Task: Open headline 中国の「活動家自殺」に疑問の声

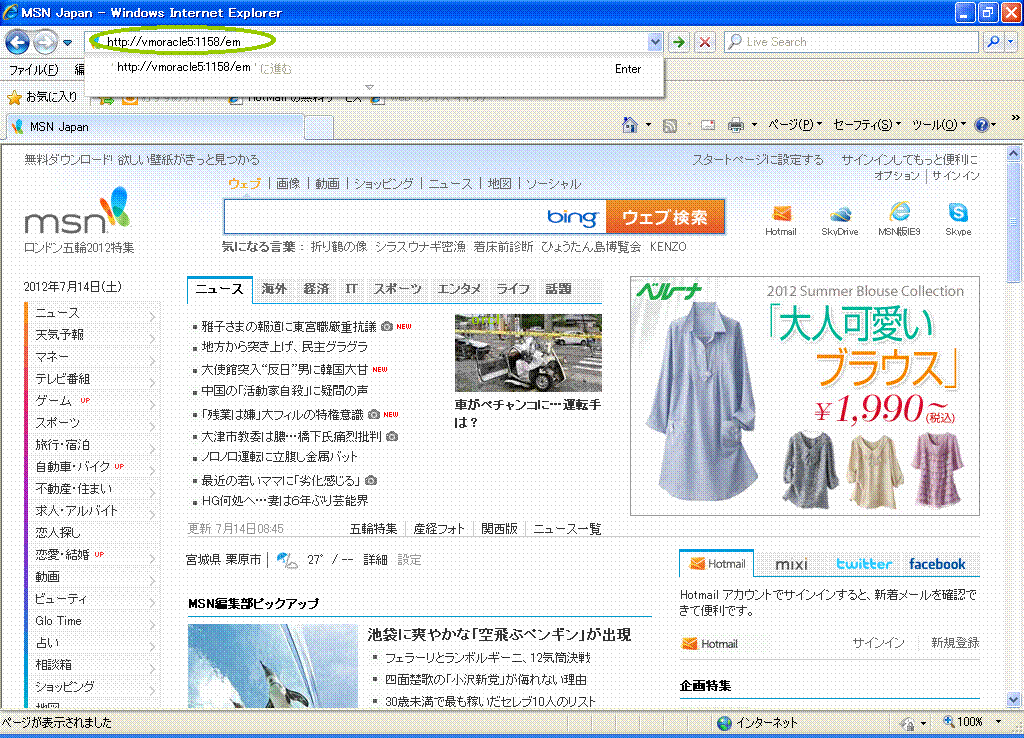Action: [285, 391]
